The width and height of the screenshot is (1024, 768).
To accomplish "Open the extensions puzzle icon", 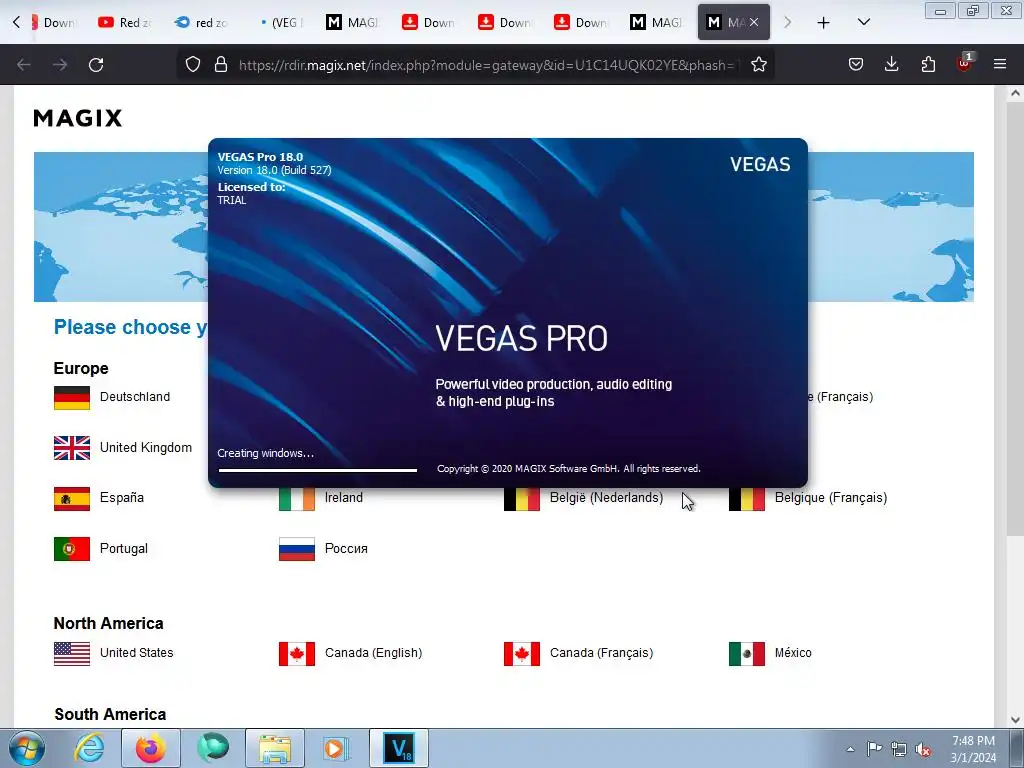I will coord(928,64).
